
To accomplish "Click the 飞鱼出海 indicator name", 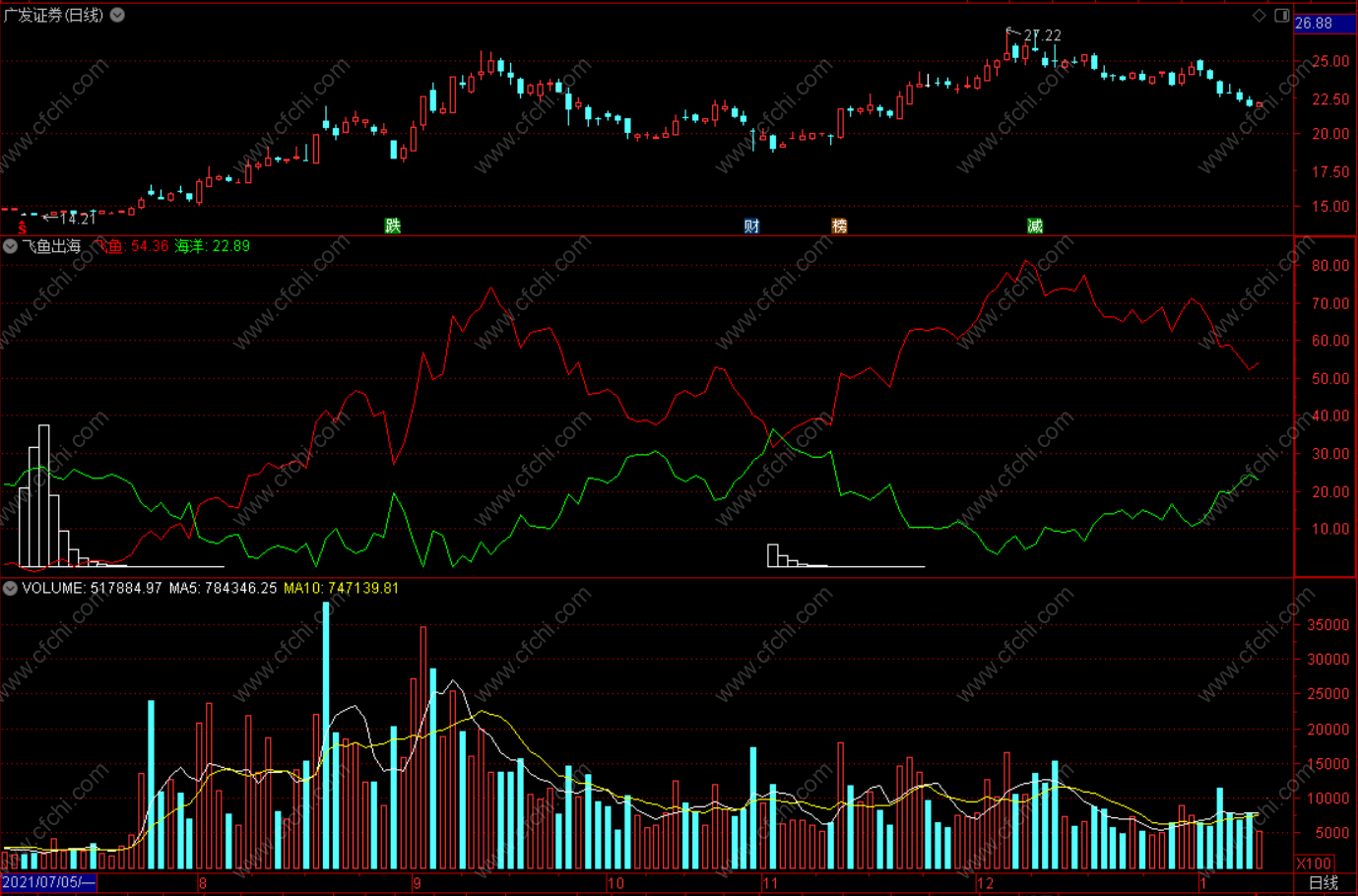I will (51, 246).
